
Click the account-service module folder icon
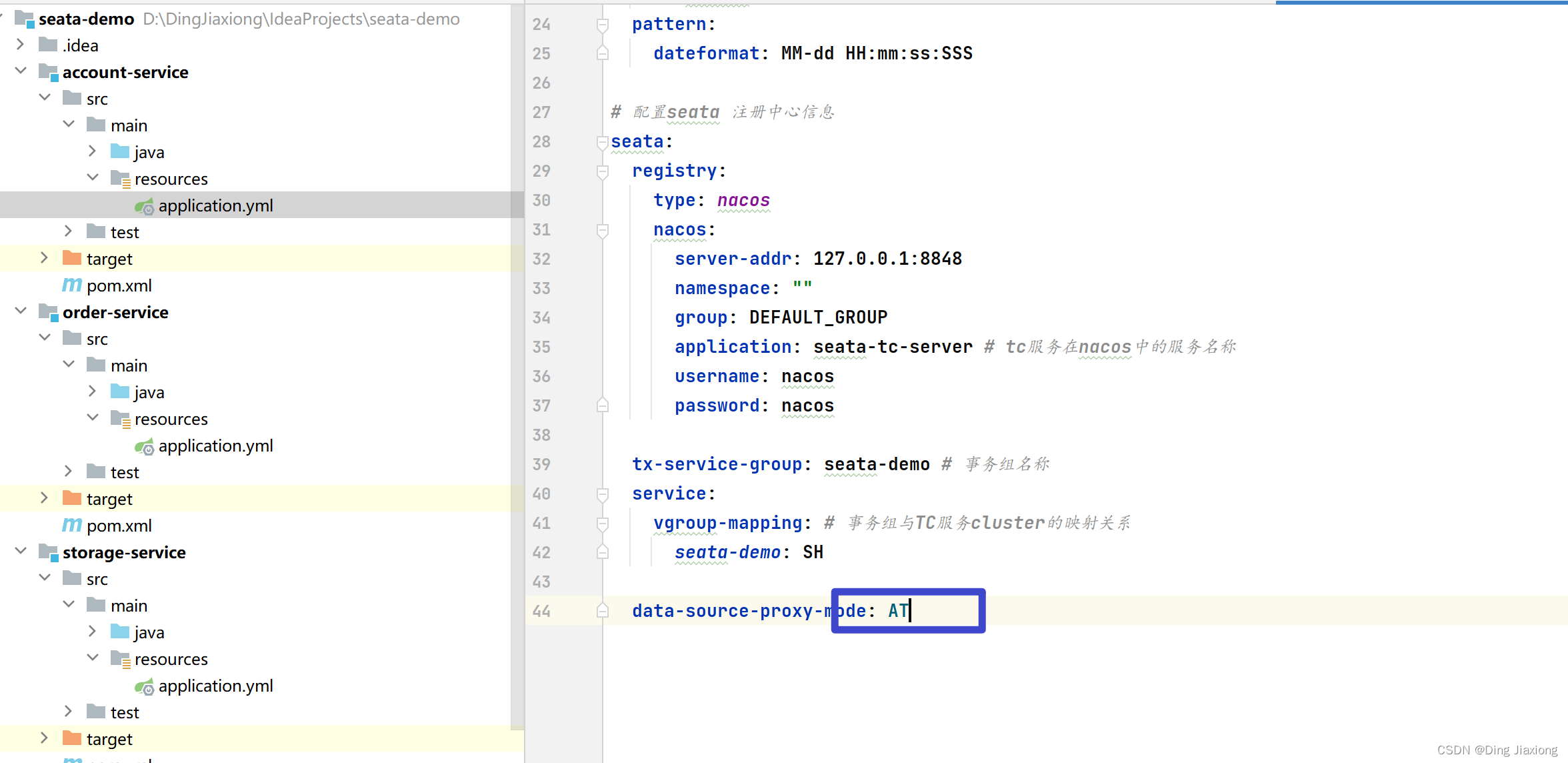pos(49,72)
